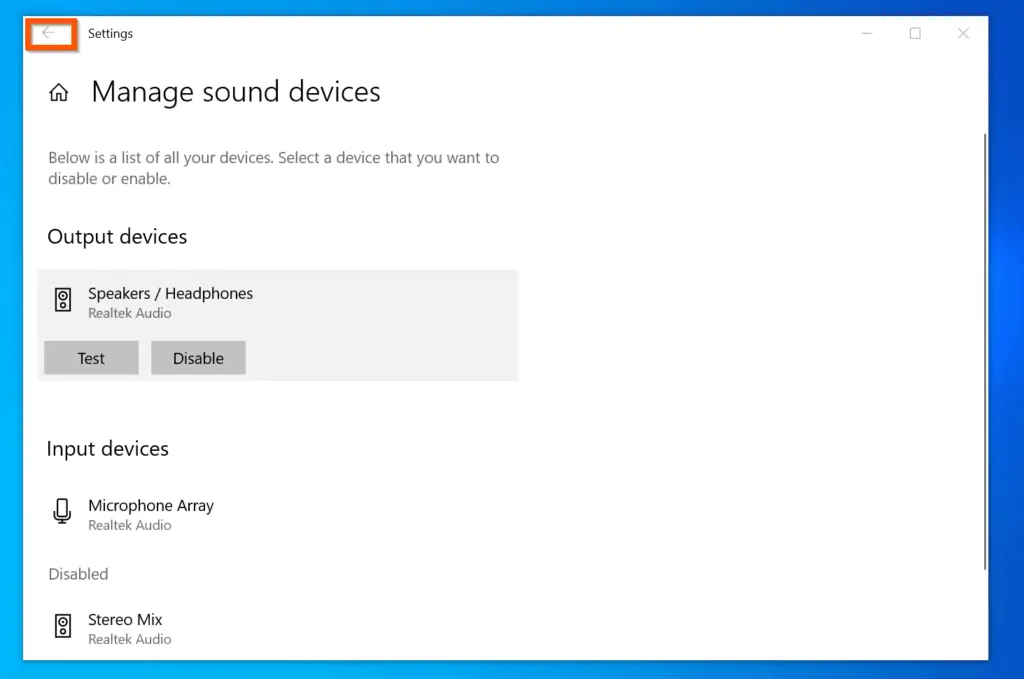Click the Output devices heading
The image size is (1024, 679).
pyautogui.click(x=117, y=237)
